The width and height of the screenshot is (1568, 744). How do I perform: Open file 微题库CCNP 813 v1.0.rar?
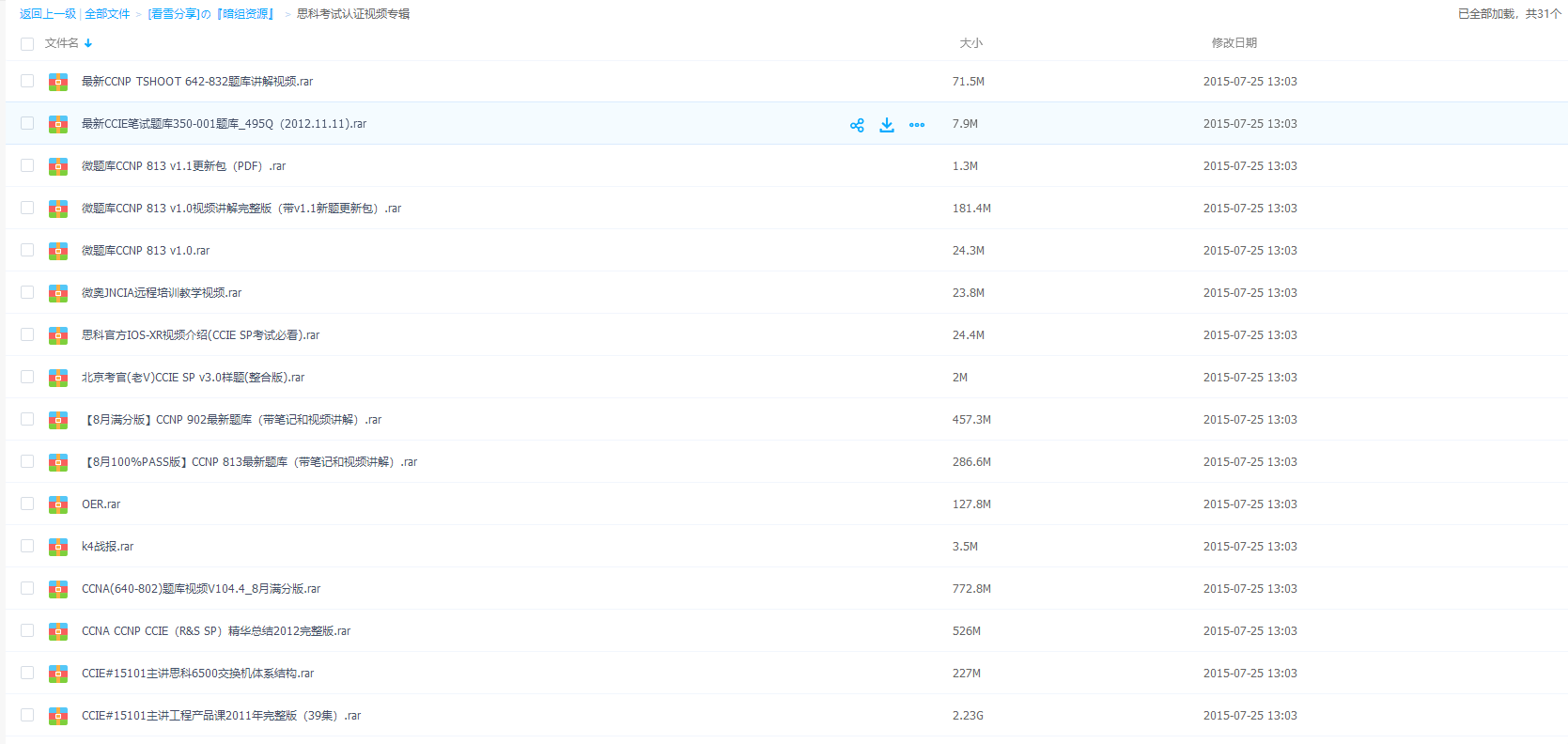(146, 251)
